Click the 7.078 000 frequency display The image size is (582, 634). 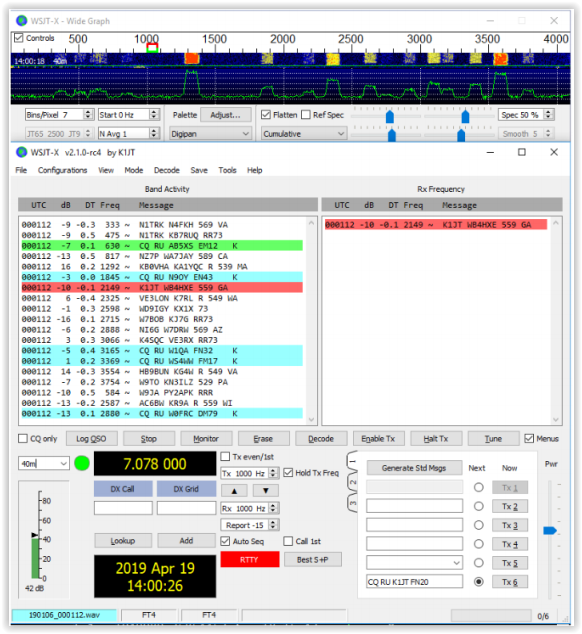point(155,464)
